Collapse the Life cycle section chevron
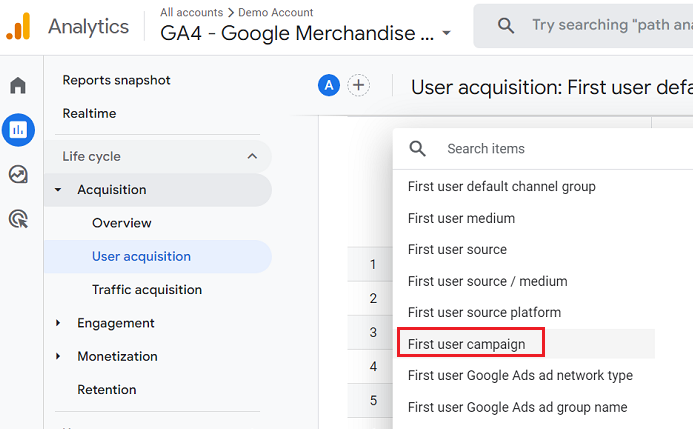The image size is (693, 429). pos(252,156)
